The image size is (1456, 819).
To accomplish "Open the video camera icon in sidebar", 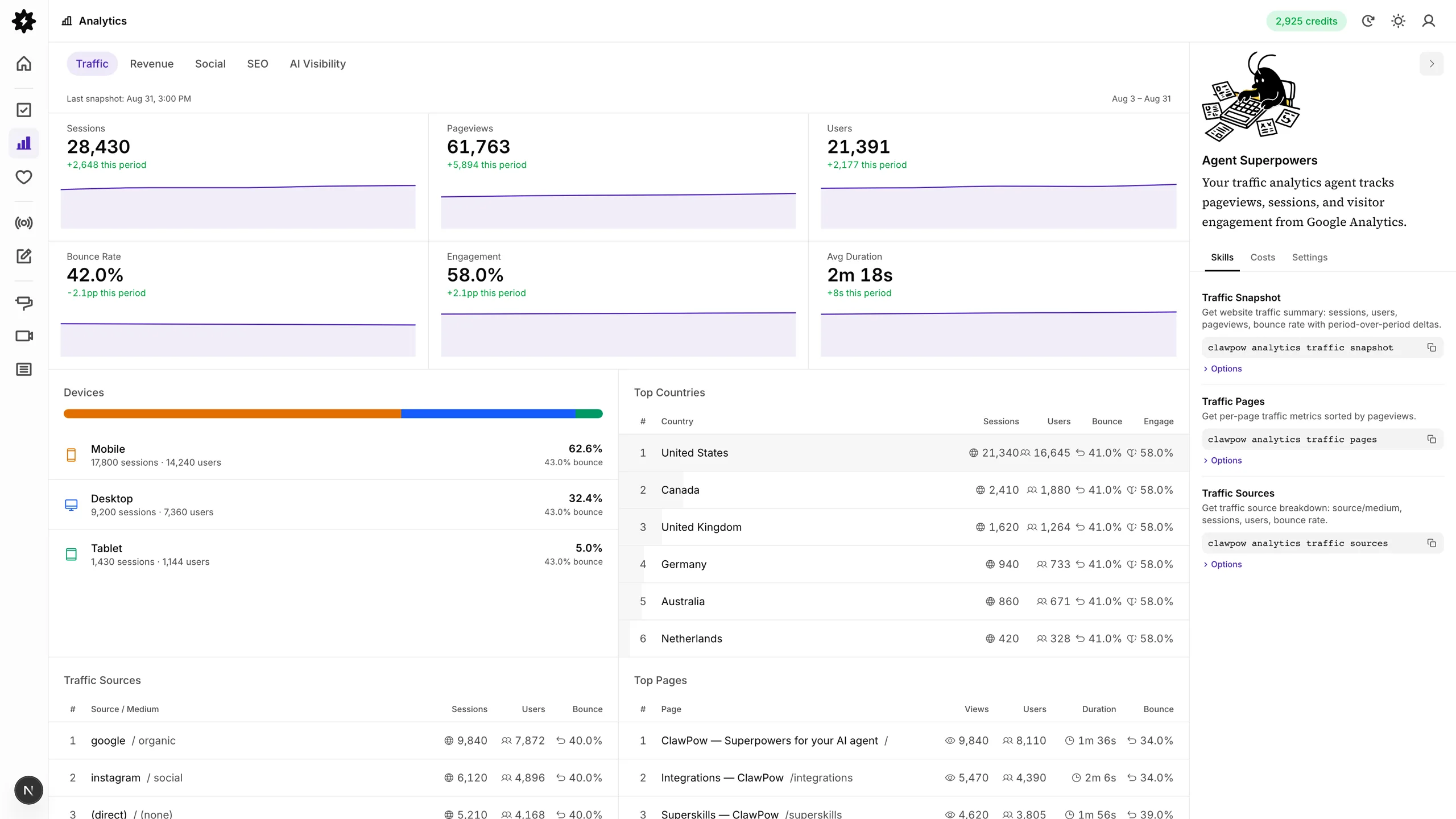I will coord(24,336).
